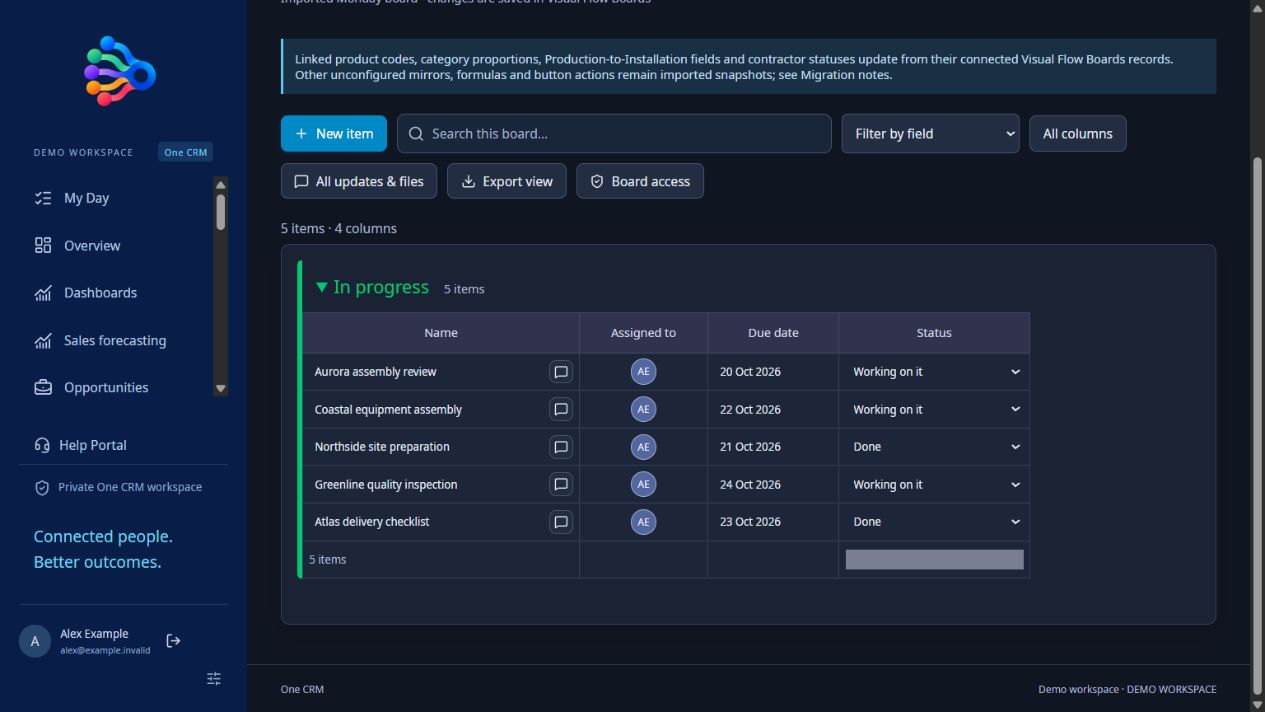Screen dimensions: 1265x712
Task: Click the status summary bar in the footer row
Action: 934,560
